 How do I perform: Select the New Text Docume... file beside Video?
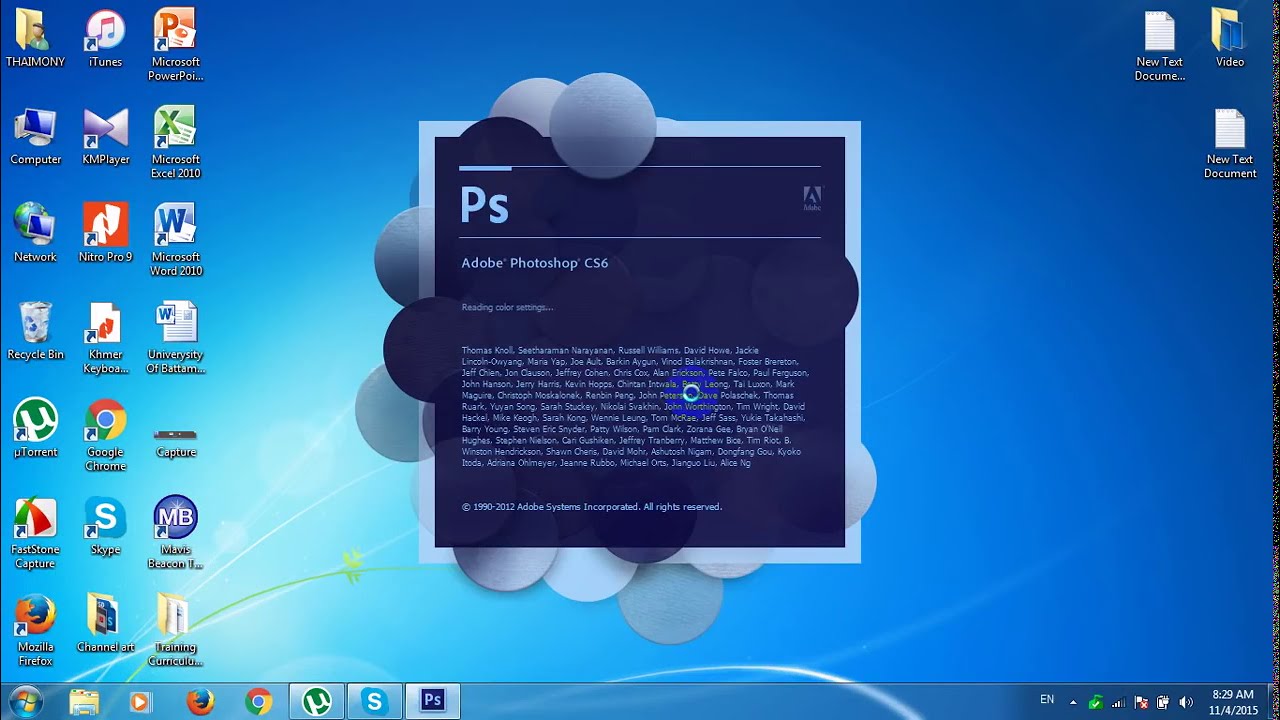click(x=1160, y=45)
